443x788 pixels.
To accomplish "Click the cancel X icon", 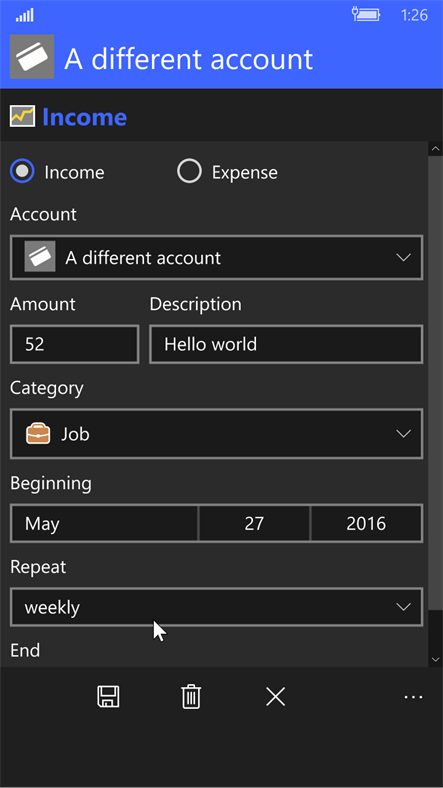I will click(x=275, y=697).
